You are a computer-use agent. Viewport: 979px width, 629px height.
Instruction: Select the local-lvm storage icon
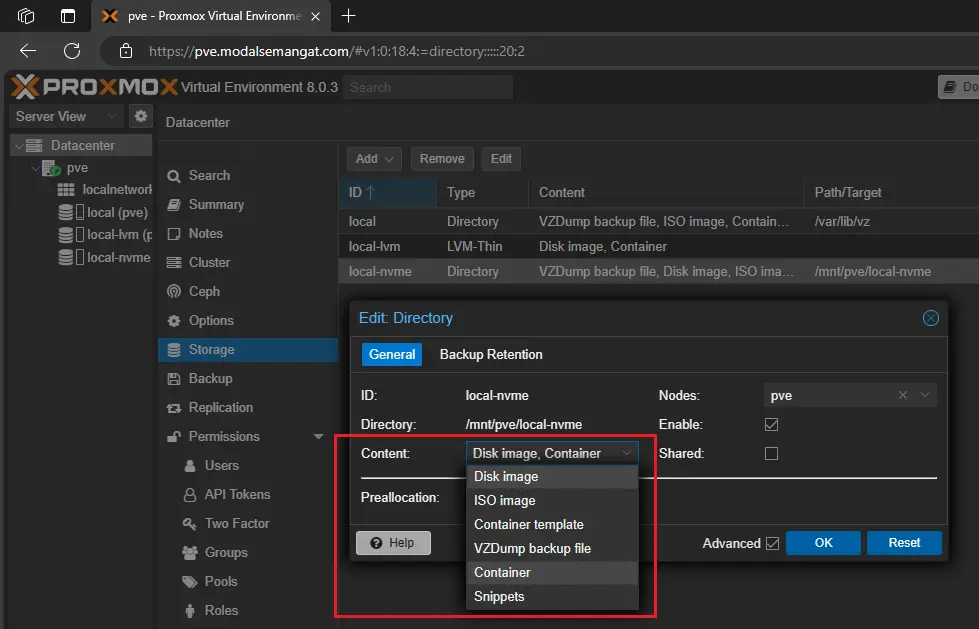coord(66,235)
